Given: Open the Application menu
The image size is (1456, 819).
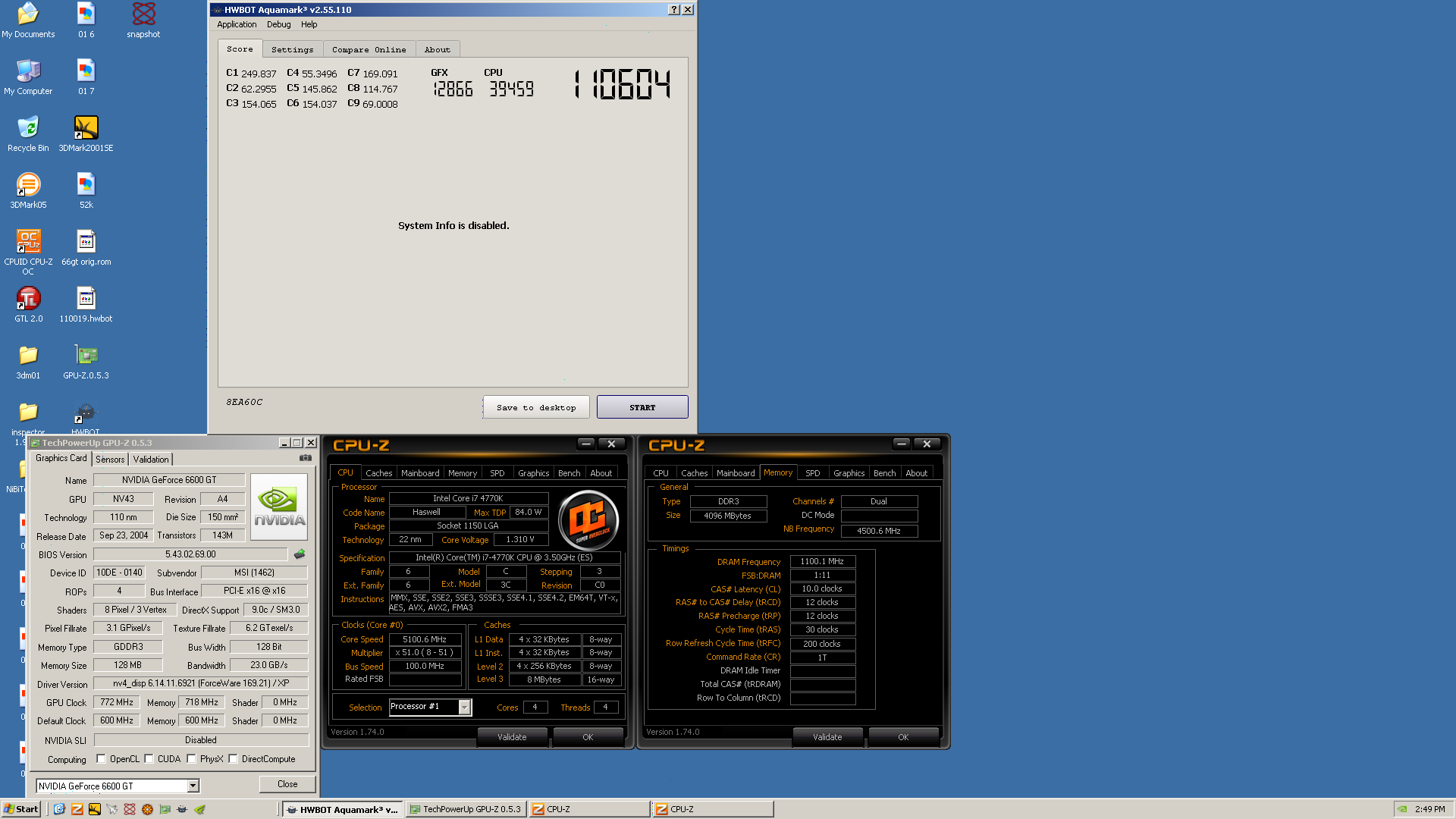Looking at the screenshot, I should coord(237,24).
